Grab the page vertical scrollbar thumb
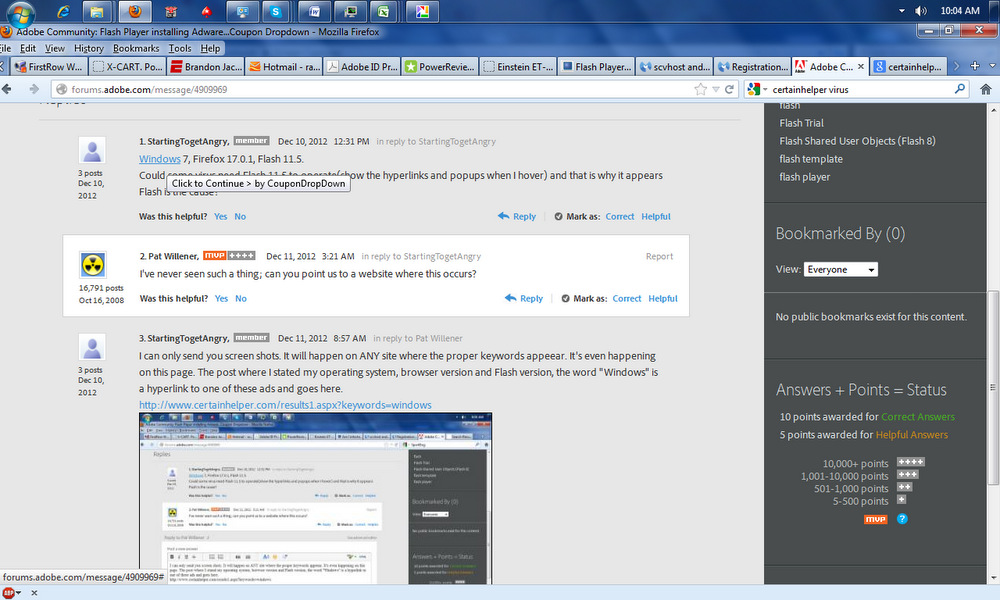Viewport: 1000px width, 600px height. tap(993, 388)
